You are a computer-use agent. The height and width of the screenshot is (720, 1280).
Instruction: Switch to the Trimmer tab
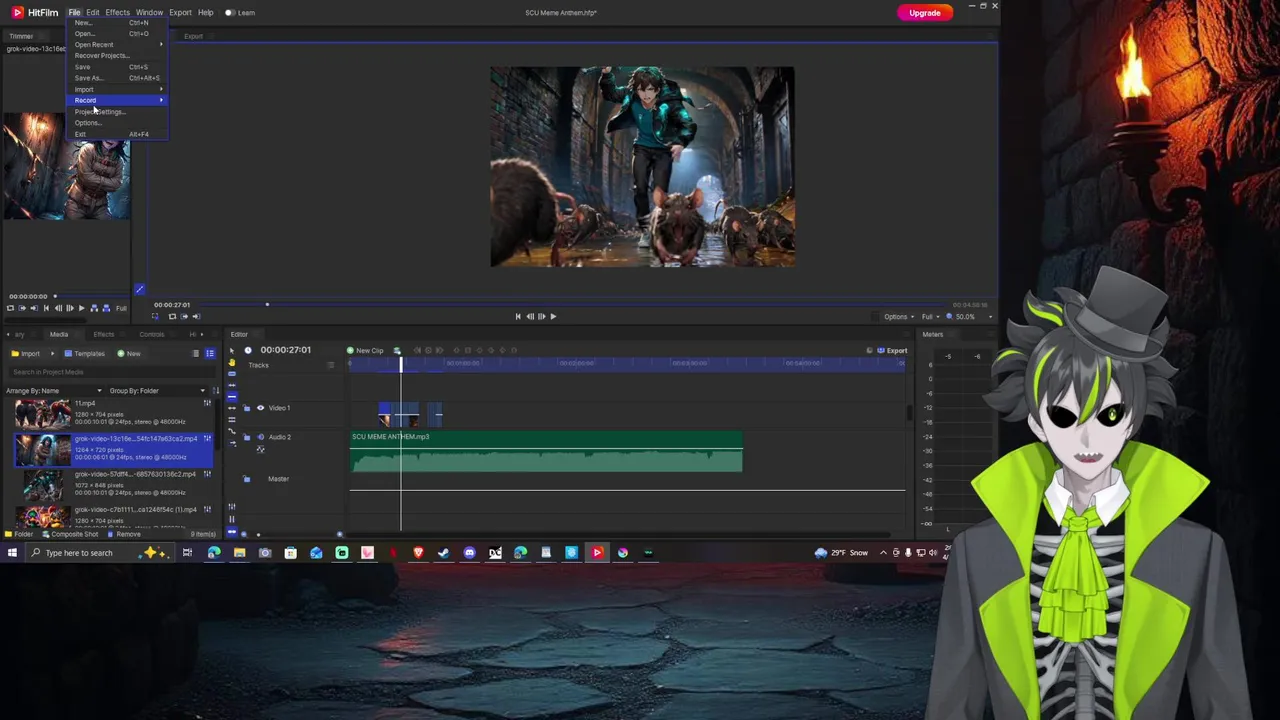(x=21, y=36)
